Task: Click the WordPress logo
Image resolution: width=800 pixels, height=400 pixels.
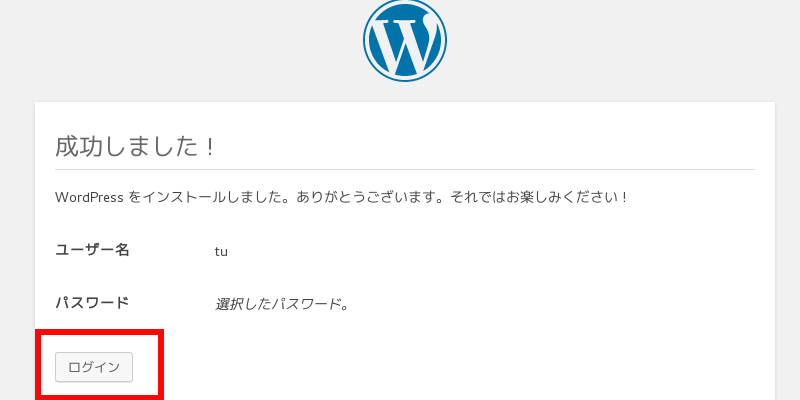Action: pos(404,41)
